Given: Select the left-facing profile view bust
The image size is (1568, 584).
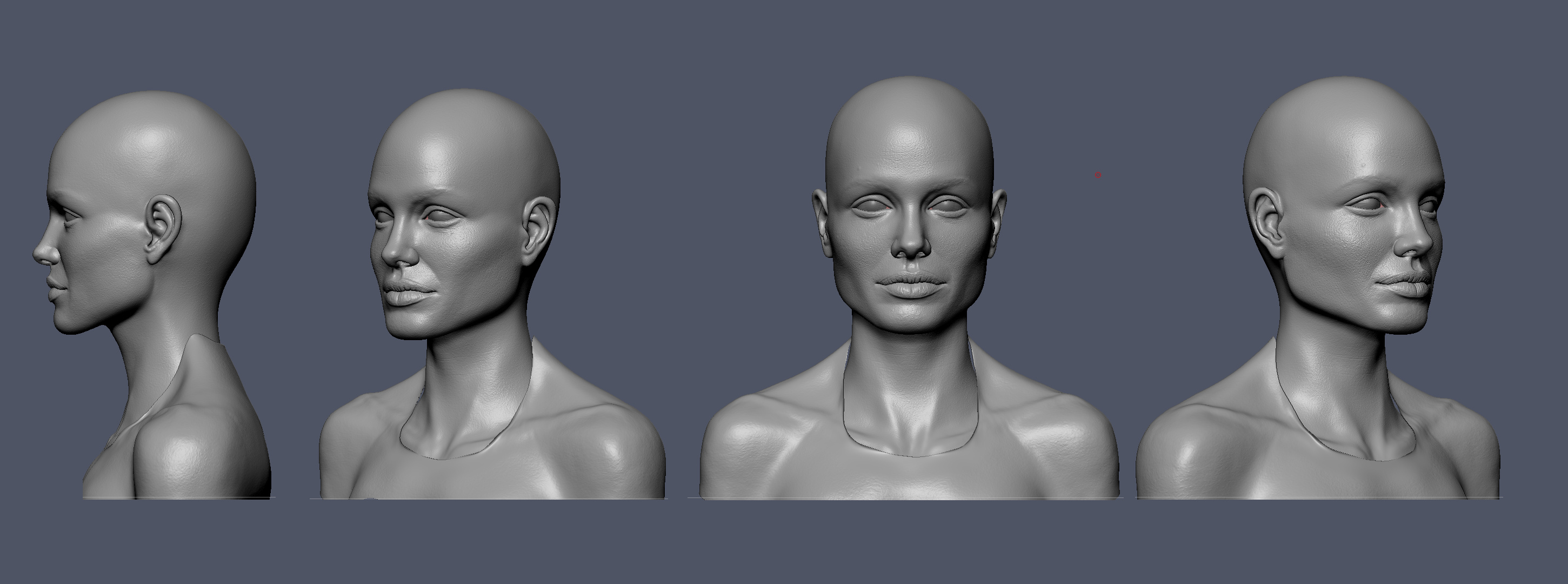Looking at the screenshot, I should tap(152, 294).
